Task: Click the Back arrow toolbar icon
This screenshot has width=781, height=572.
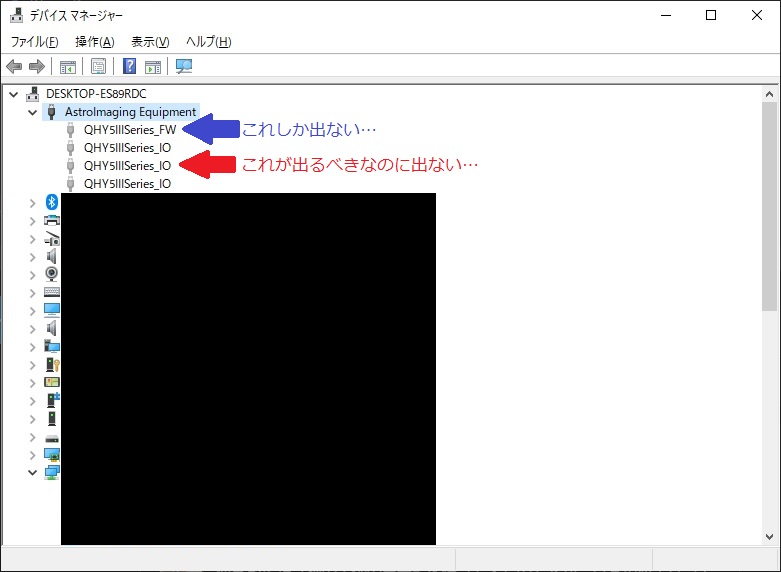Action: [x=14, y=66]
